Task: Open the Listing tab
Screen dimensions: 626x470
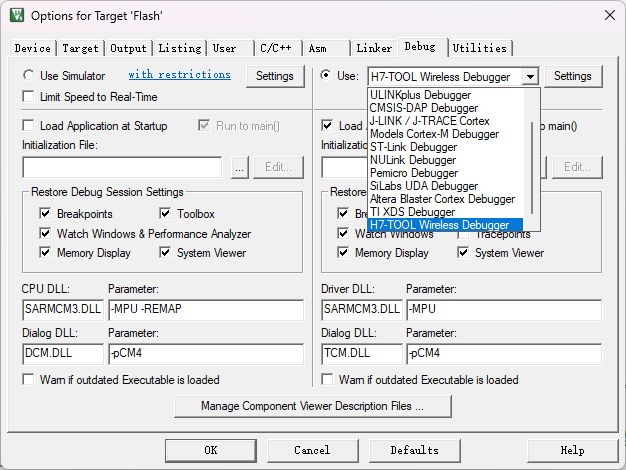Action: click(180, 48)
